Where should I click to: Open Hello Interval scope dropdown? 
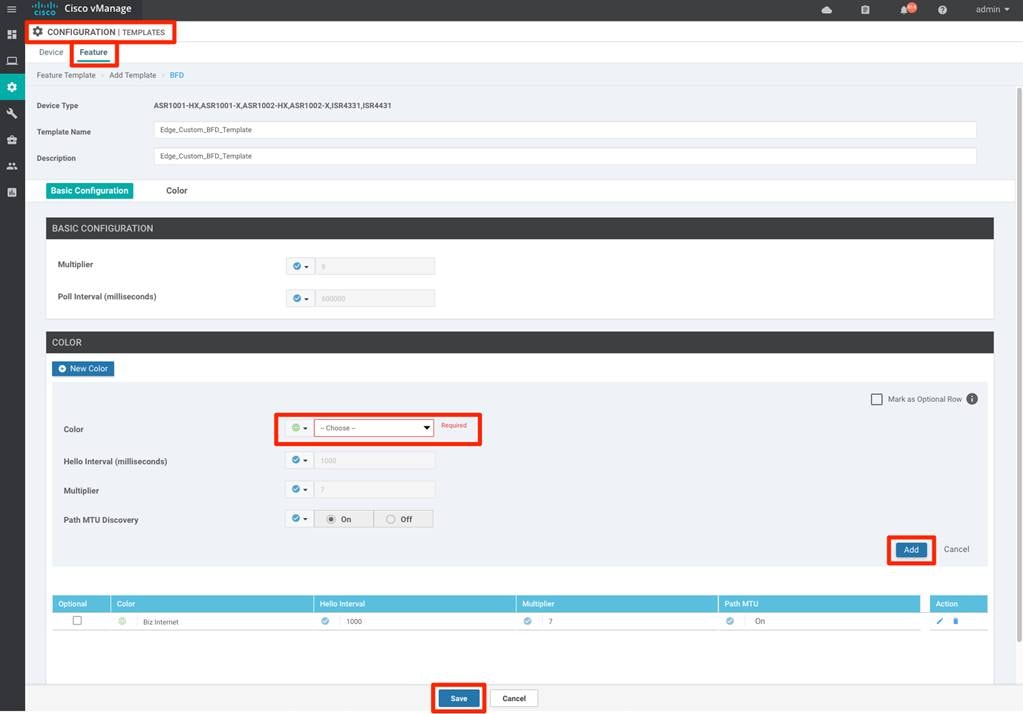299,460
